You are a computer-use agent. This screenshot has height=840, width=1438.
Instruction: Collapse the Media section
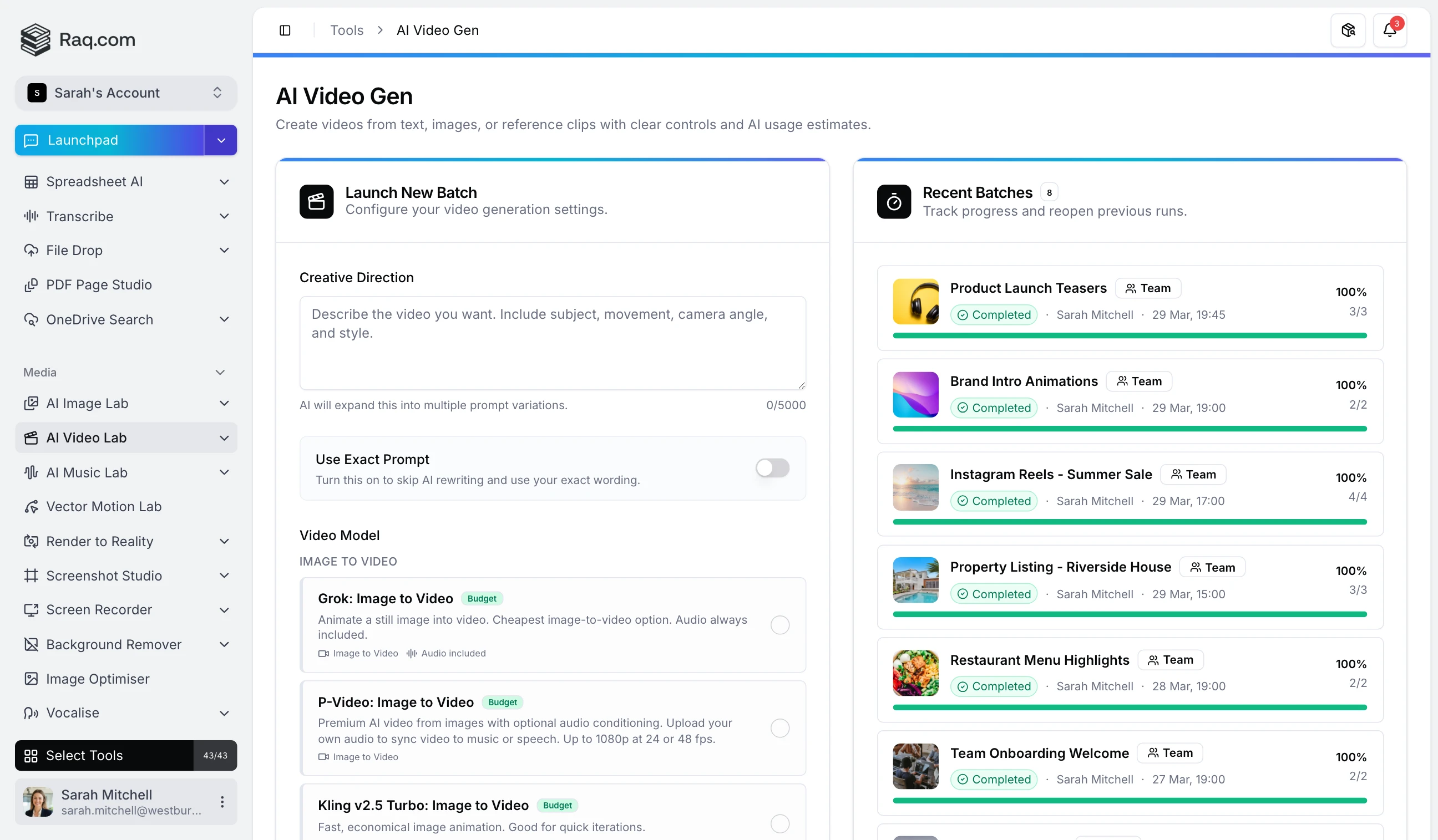(x=220, y=372)
